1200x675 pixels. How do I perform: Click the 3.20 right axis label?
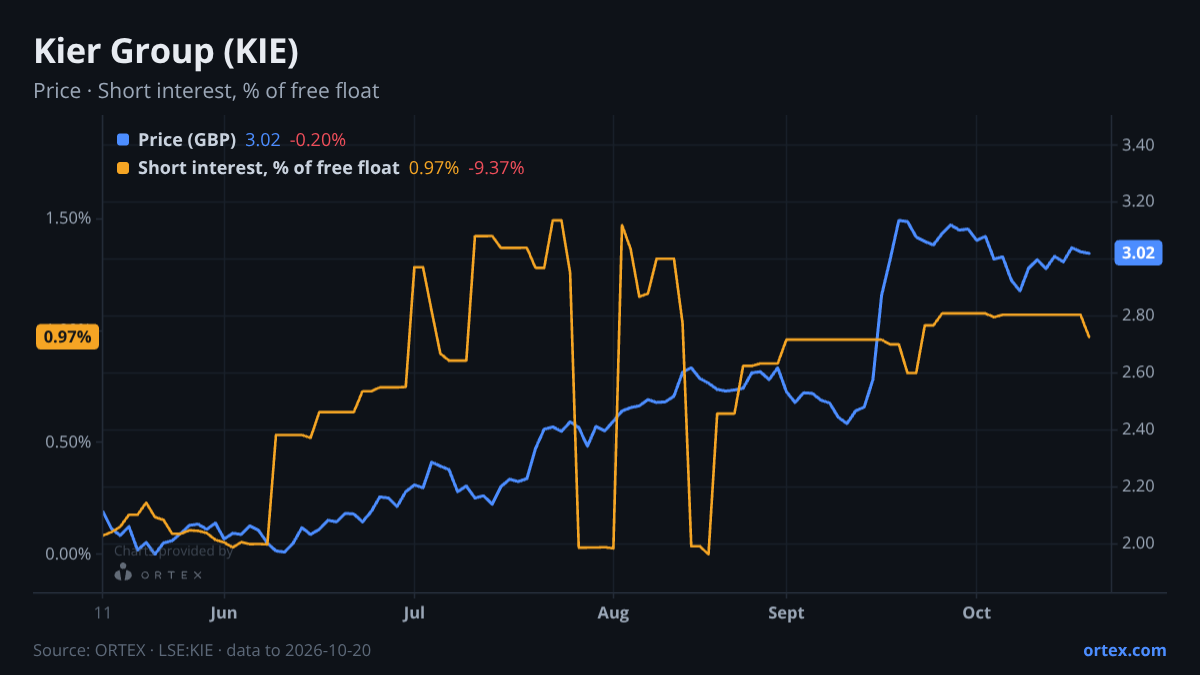click(1138, 202)
